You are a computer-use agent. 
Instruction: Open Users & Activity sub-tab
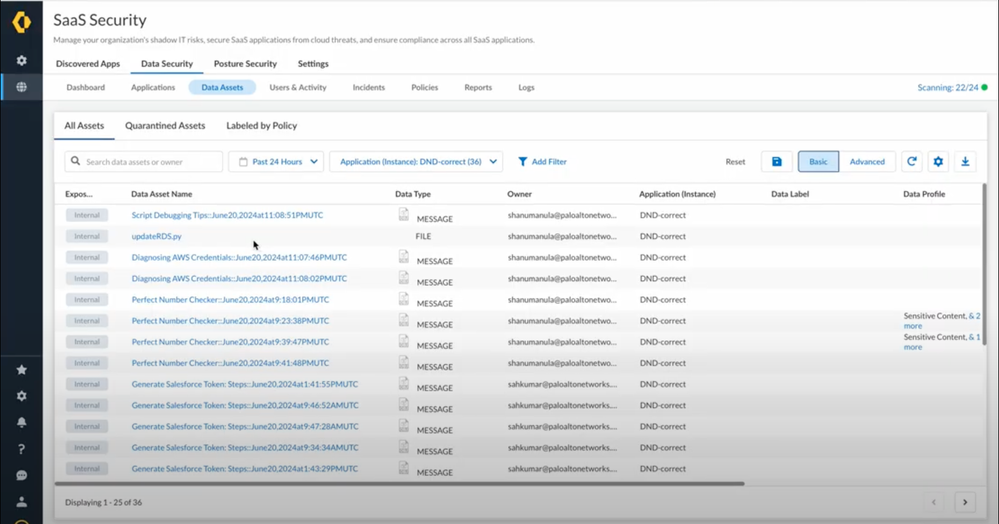click(x=298, y=87)
